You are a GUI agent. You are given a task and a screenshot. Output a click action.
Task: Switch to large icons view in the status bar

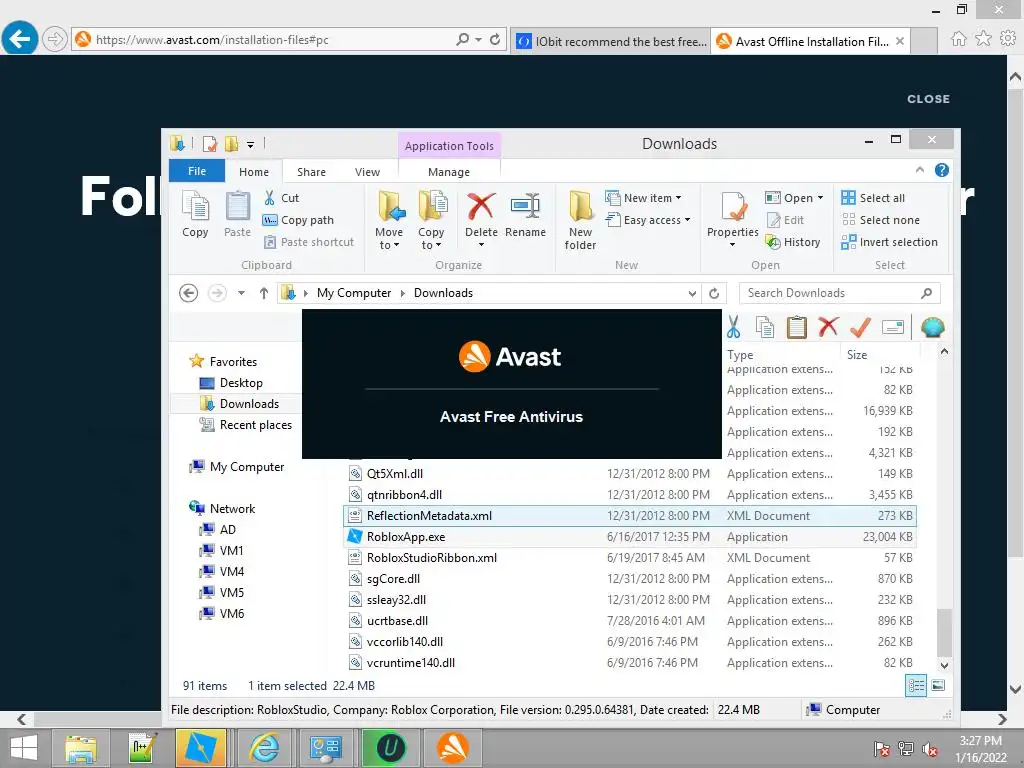[x=938, y=686]
